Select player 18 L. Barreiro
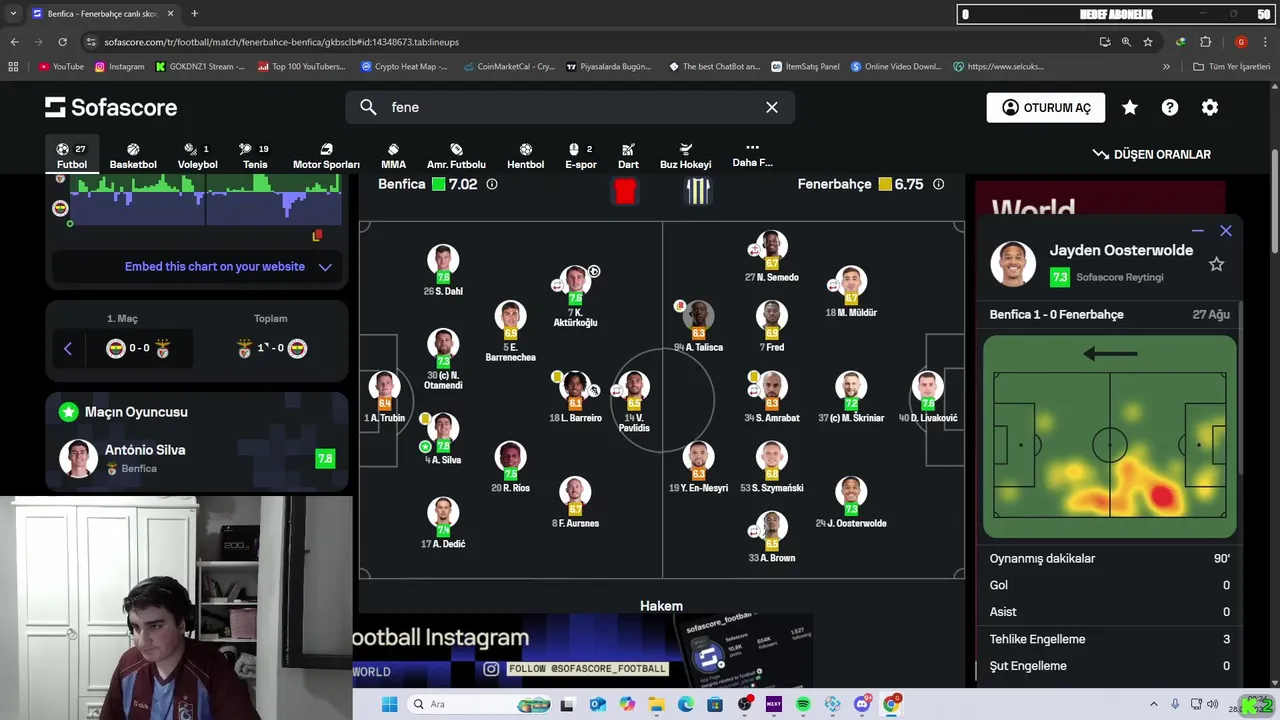Viewport: 1280px width, 720px height. (x=575, y=397)
